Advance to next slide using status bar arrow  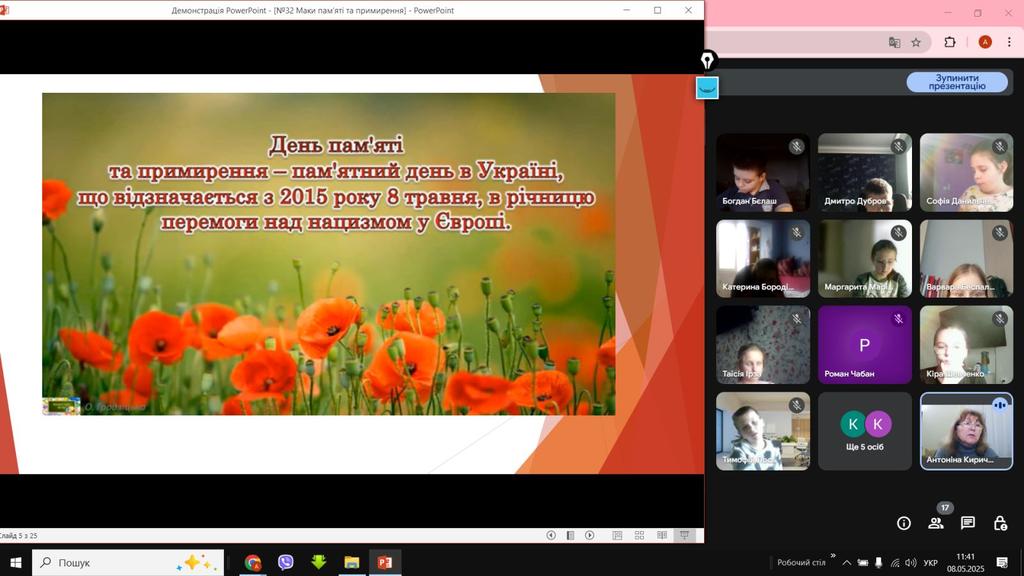(x=590, y=536)
